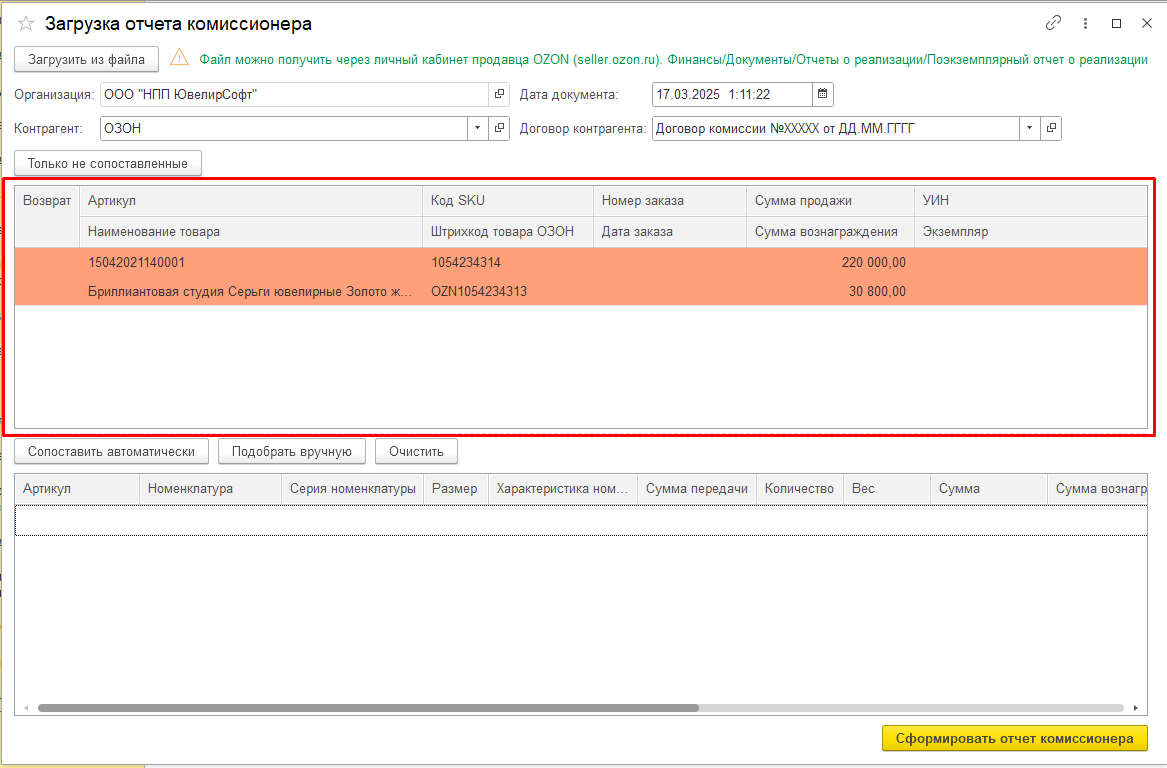Click the Загрузить из файла button
Viewport: 1167px width, 768px height.
[86, 60]
